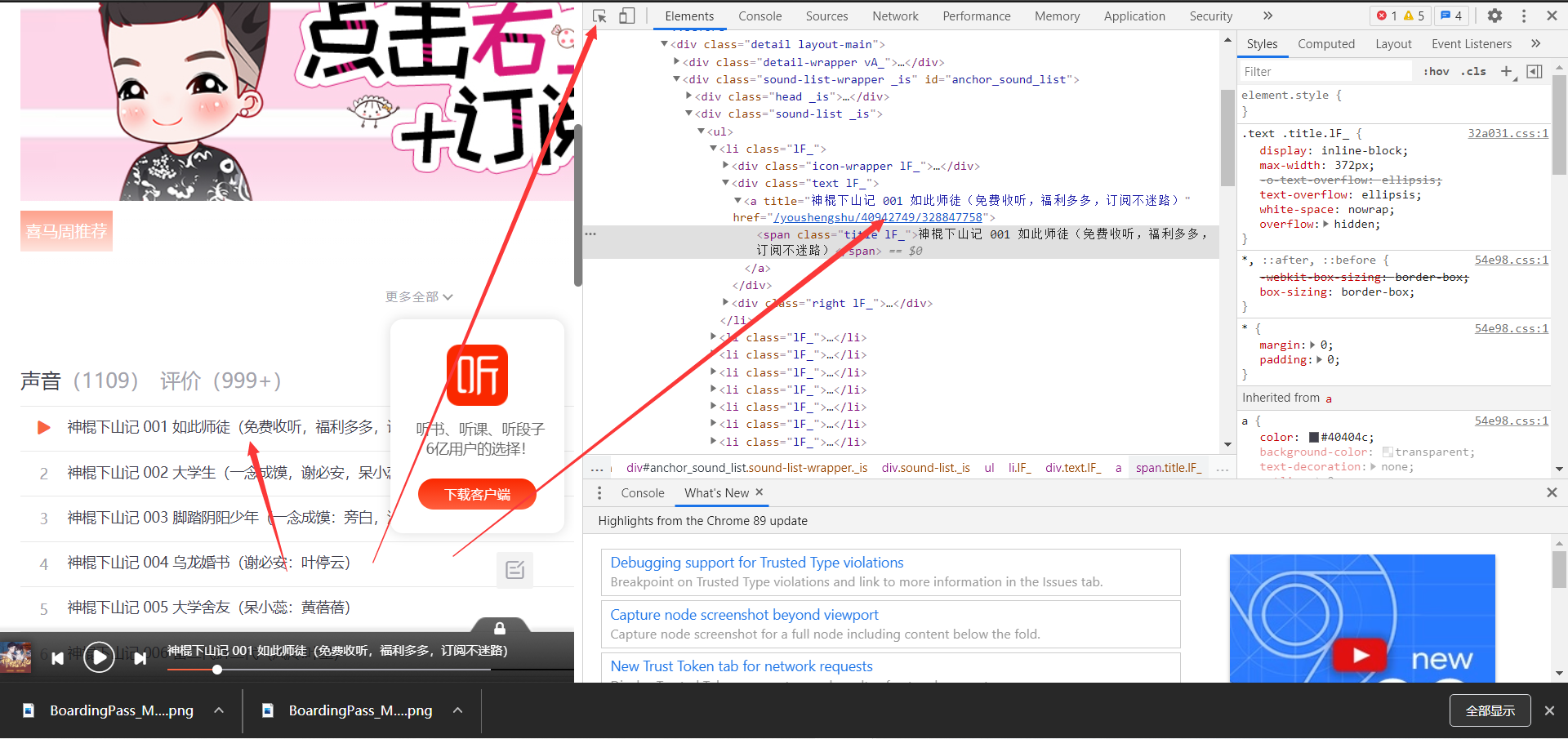
Task: Click the lock icon above player
Action: (500, 628)
